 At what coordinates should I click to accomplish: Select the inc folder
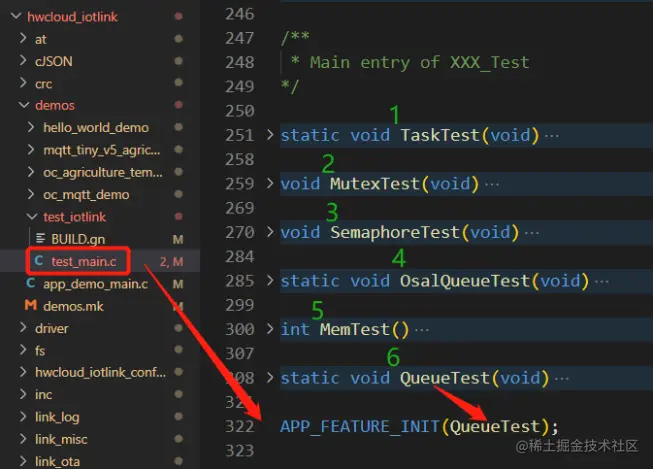click(43, 395)
